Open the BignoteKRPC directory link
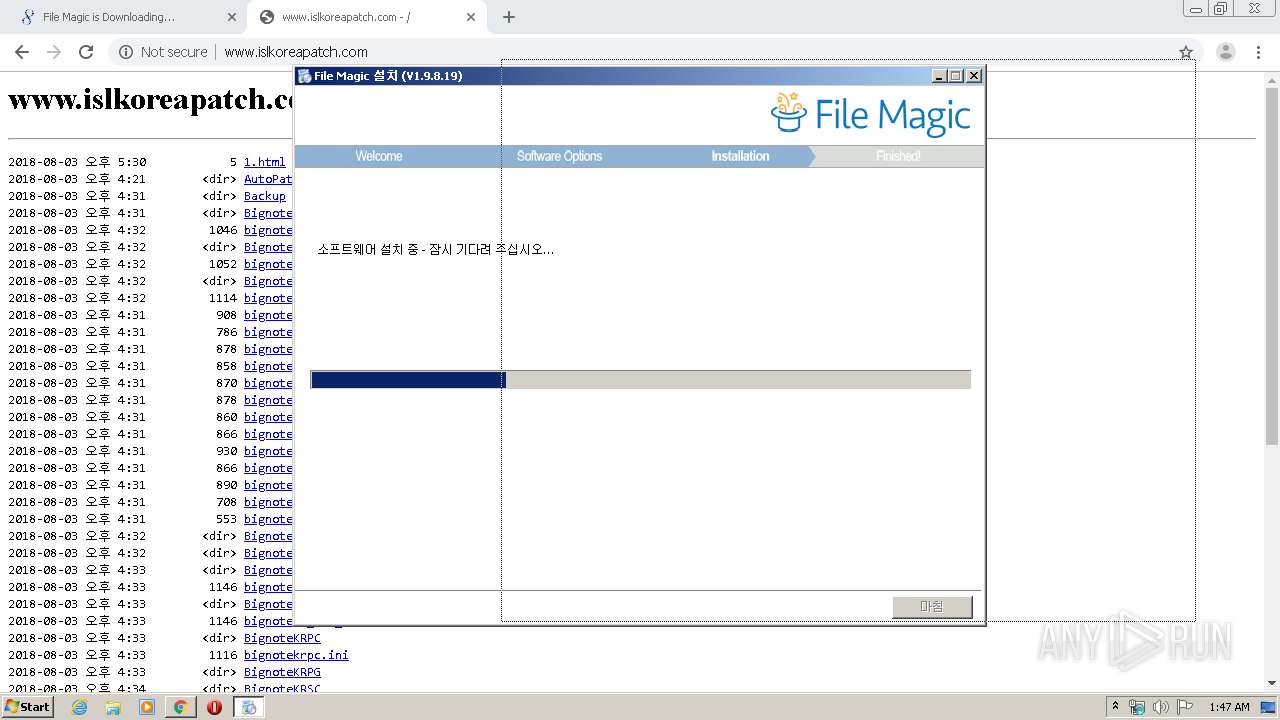The image size is (1280, 720). [282, 638]
